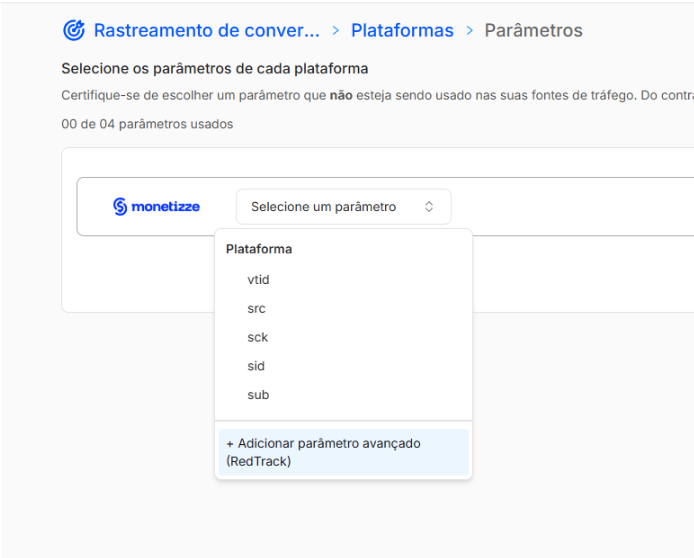This screenshot has height=558, width=694.
Task: Click the up-down chevron icon in the dropdown
Action: [x=429, y=207]
